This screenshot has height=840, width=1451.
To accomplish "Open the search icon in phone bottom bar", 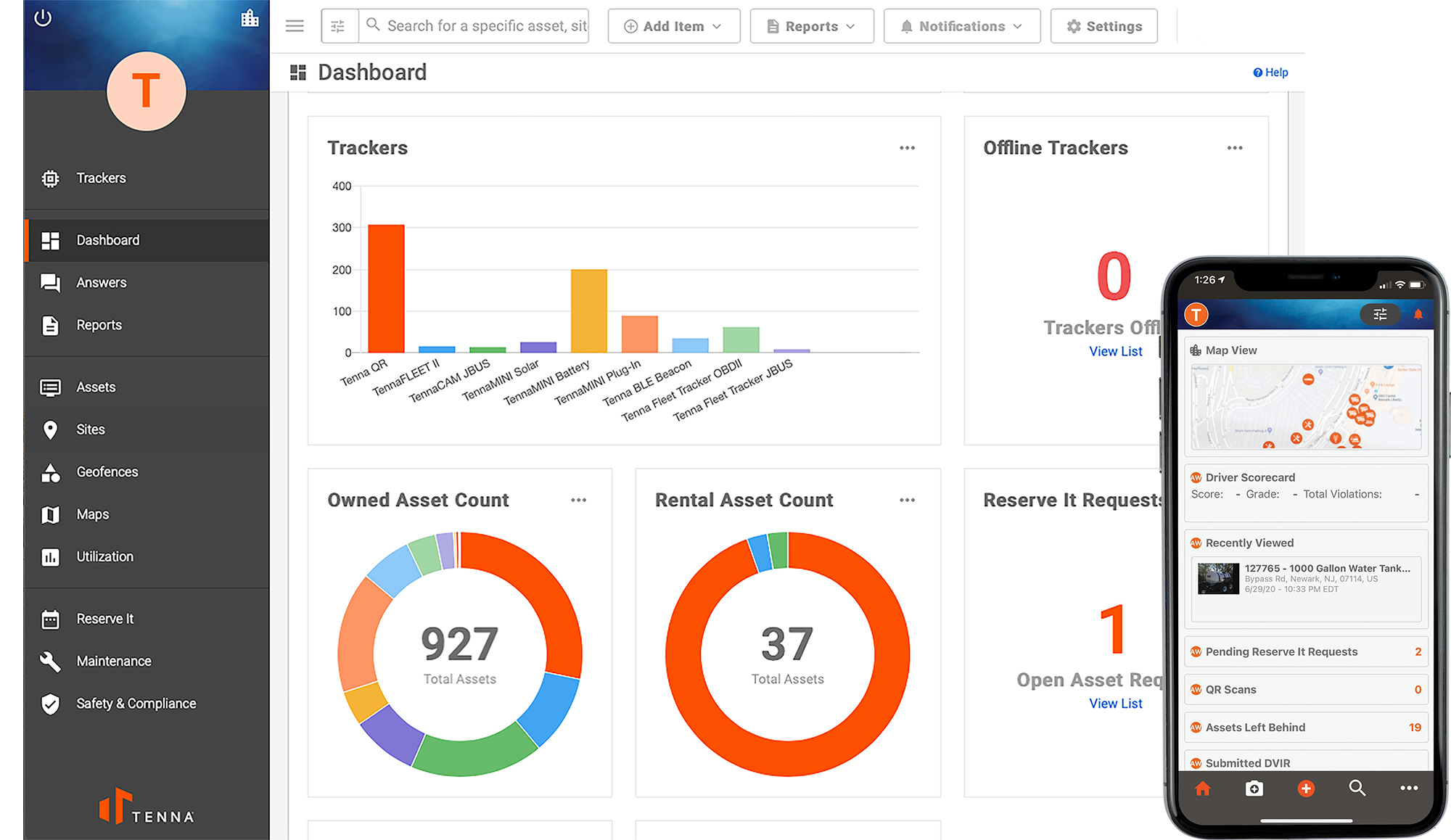I will click(x=1357, y=788).
